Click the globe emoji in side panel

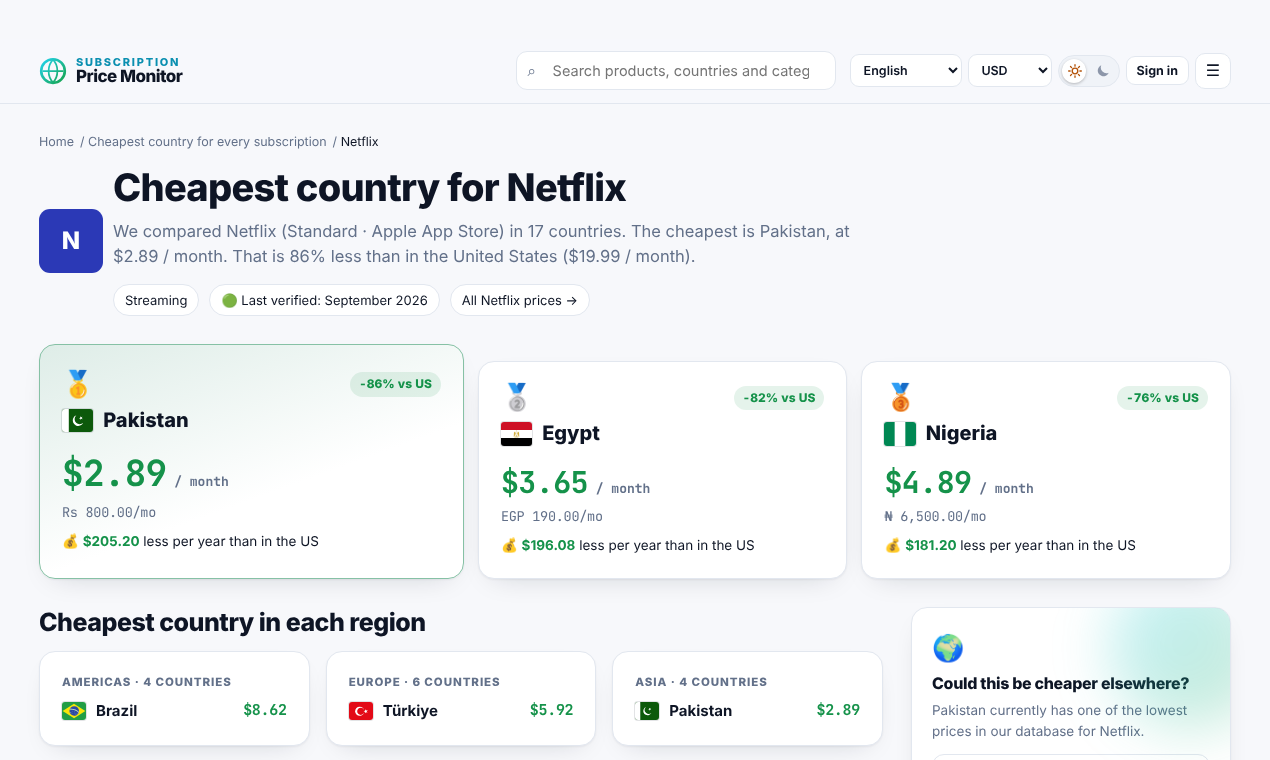pyautogui.click(x=948, y=648)
